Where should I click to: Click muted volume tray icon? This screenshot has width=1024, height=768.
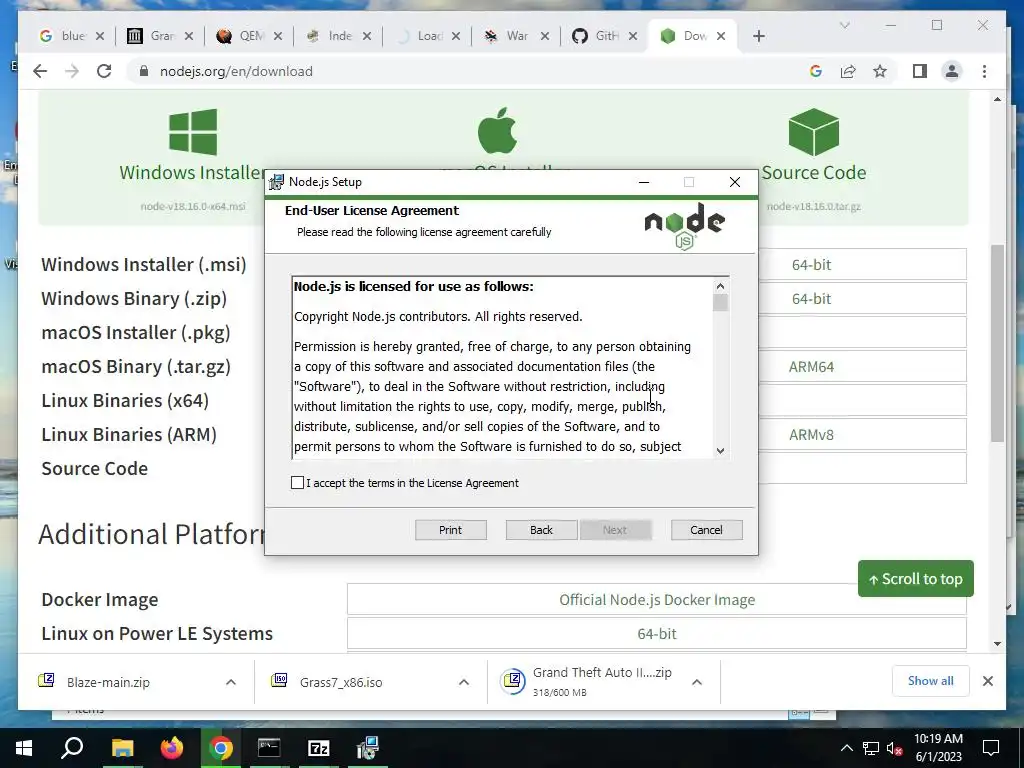pyautogui.click(x=895, y=748)
